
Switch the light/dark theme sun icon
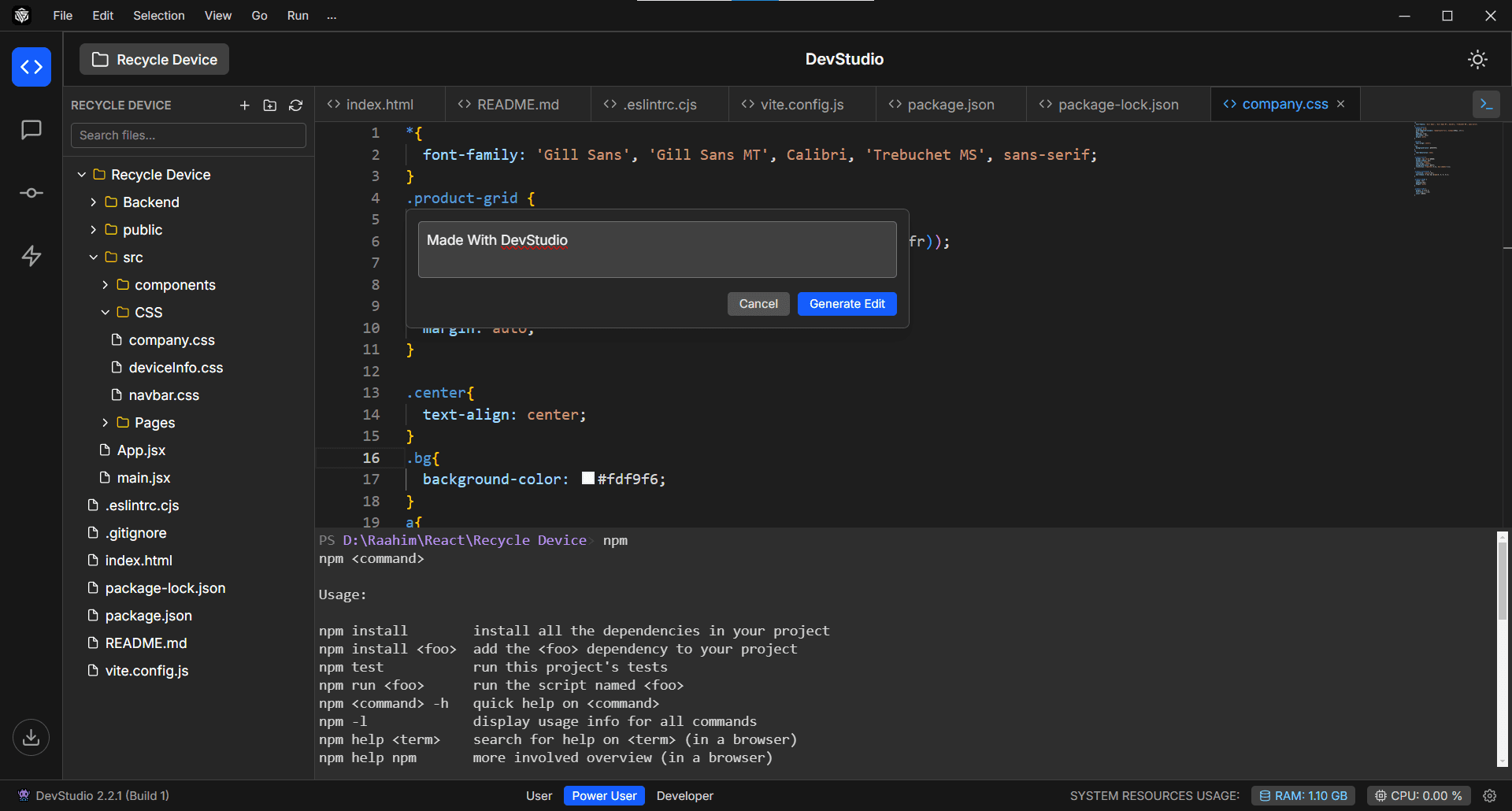tap(1477, 59)
